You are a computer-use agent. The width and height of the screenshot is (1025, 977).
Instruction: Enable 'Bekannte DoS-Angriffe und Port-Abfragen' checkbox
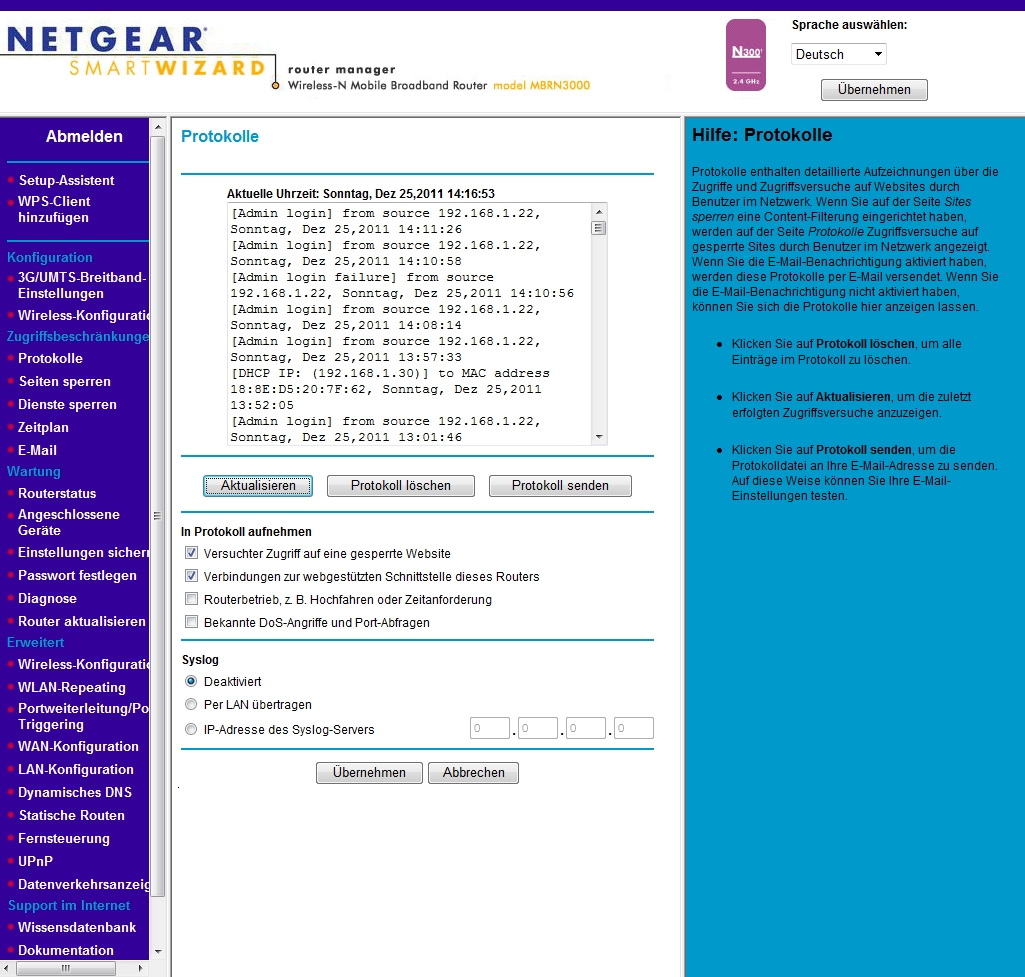click(191, 622)
